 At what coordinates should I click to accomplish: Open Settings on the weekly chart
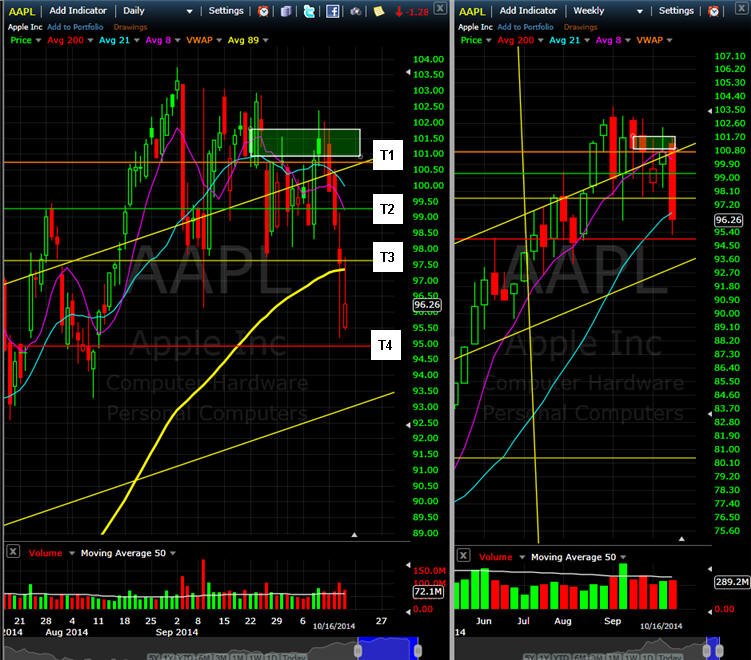(x=676, y=11)
